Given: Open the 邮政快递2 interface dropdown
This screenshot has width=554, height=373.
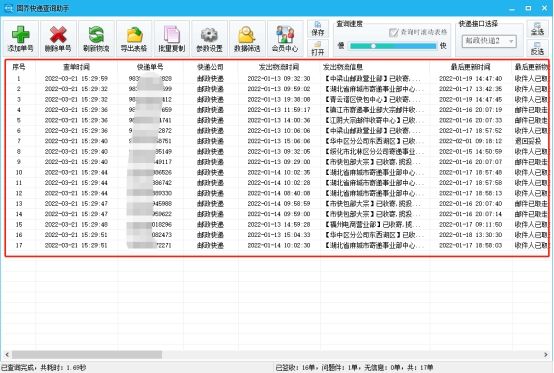Looking at the screenshot, I should [x=489, y=41].
